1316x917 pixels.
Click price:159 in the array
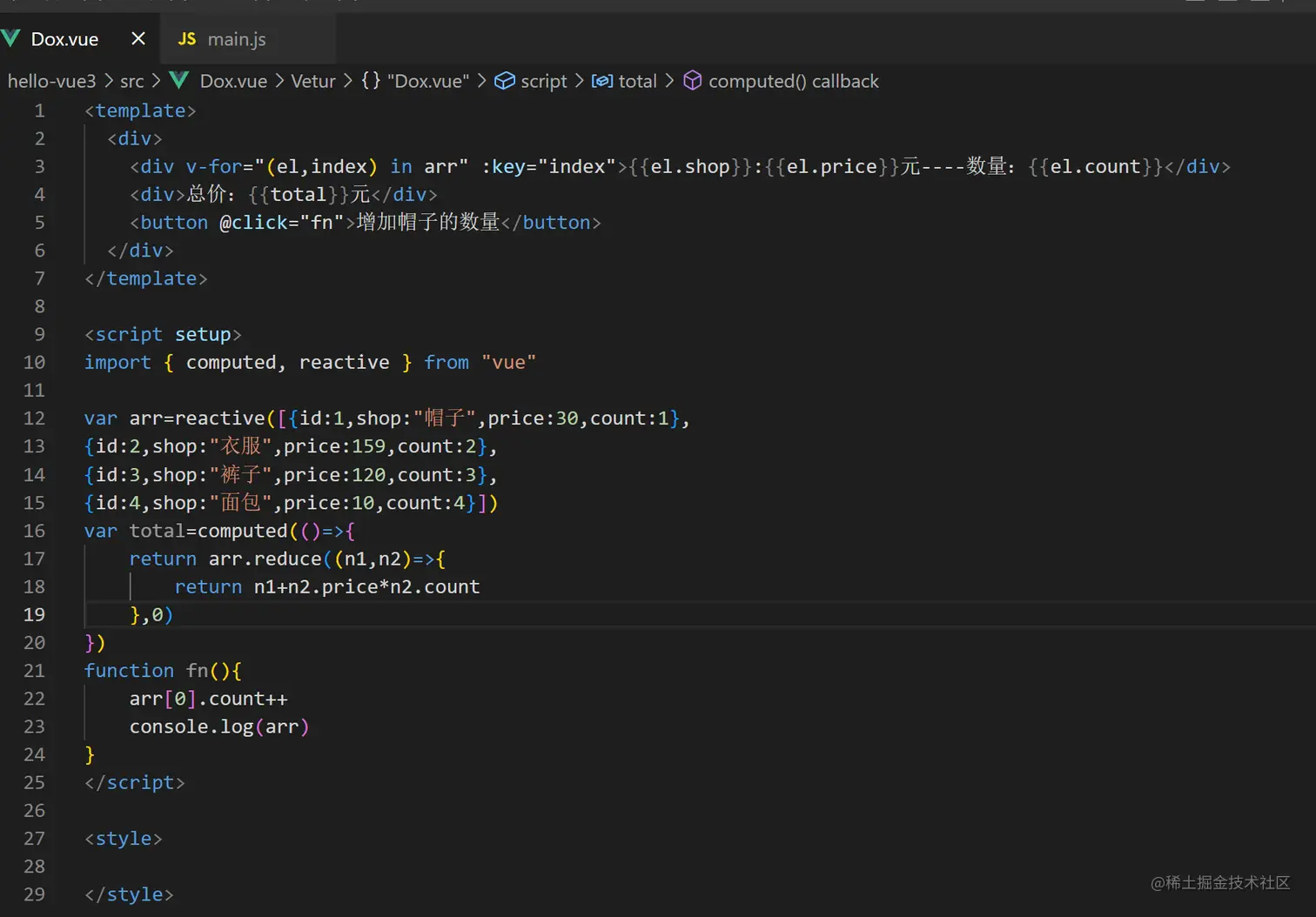coord(334,446)
